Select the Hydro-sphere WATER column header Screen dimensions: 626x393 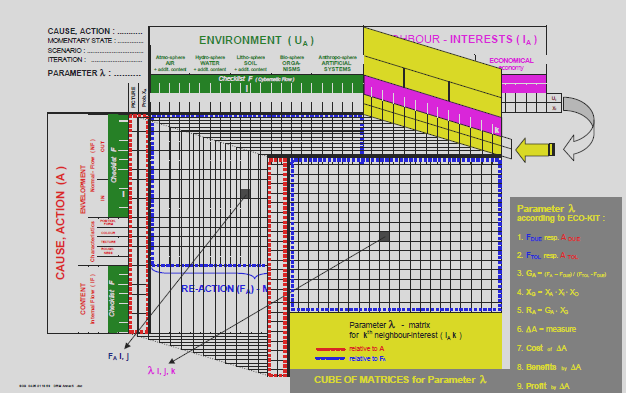click(x=210, y=63)
